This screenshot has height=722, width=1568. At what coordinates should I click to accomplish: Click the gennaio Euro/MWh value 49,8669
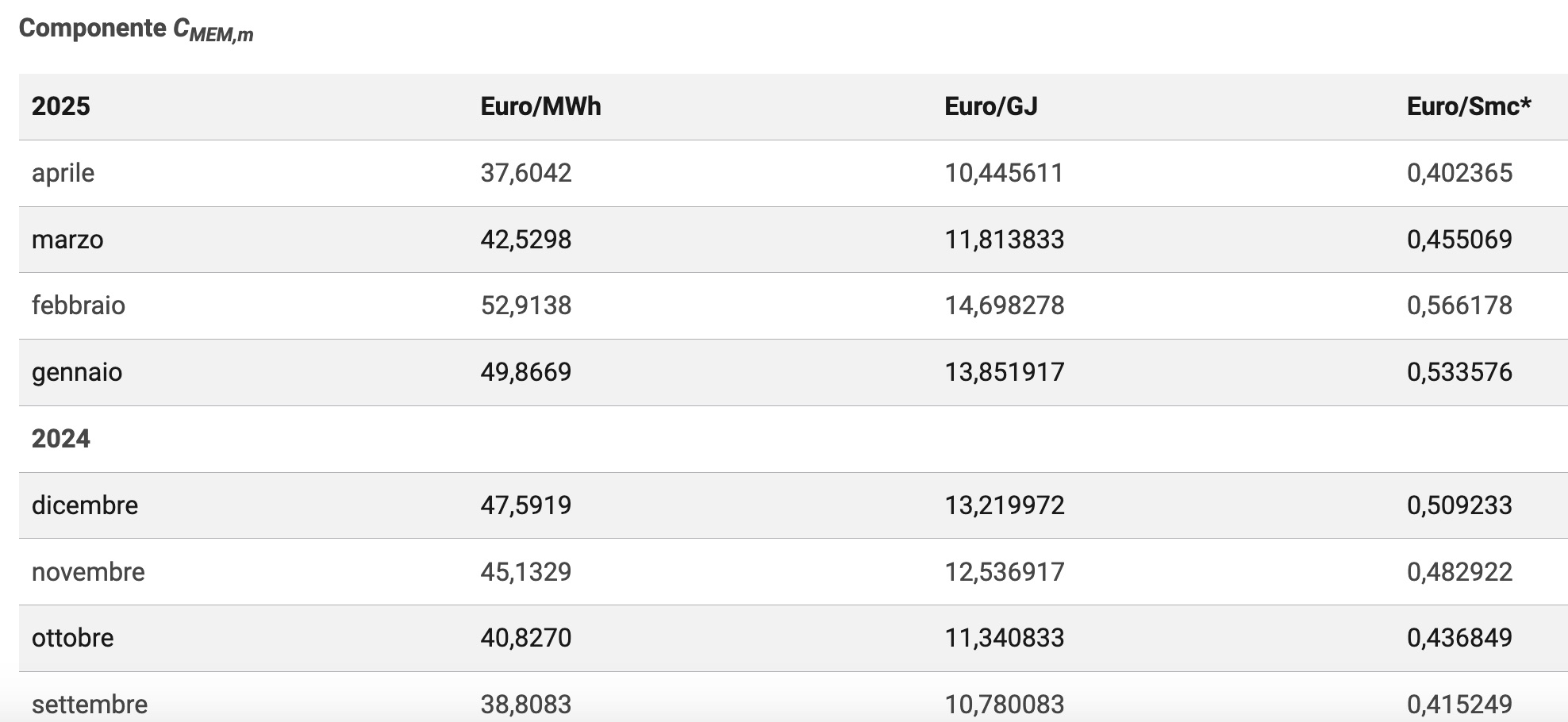coord(525,372)
